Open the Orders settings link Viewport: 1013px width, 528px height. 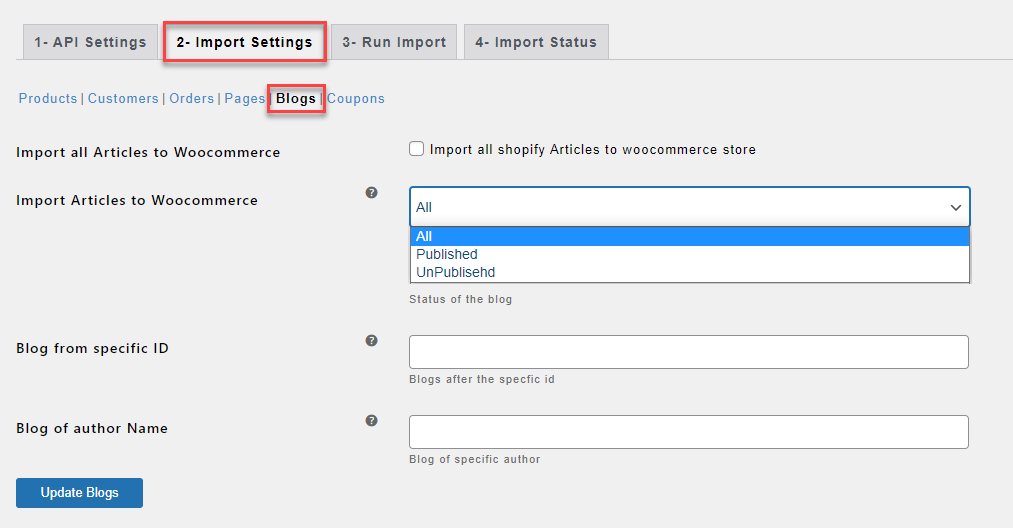point(192,98)
